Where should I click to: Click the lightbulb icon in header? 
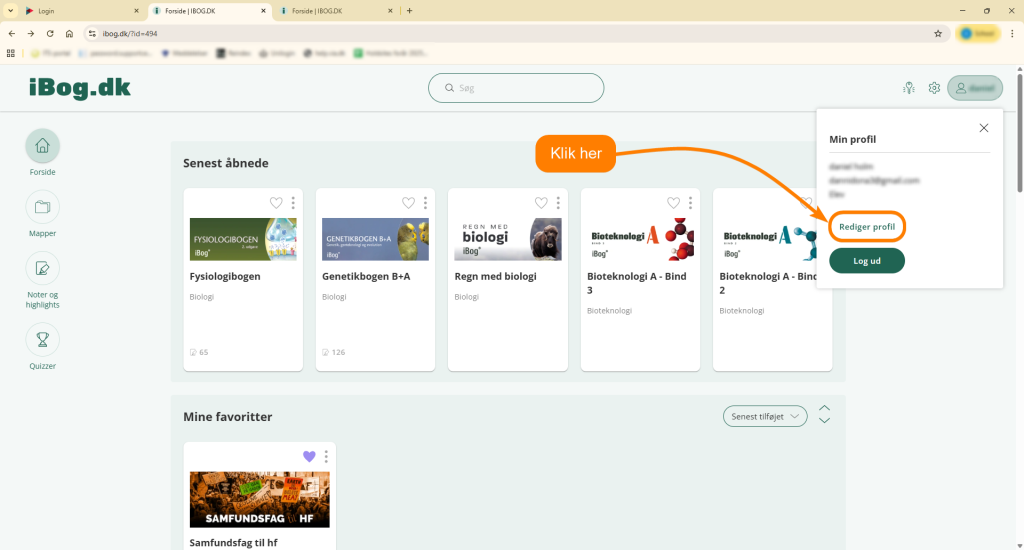tap(908, 88)
